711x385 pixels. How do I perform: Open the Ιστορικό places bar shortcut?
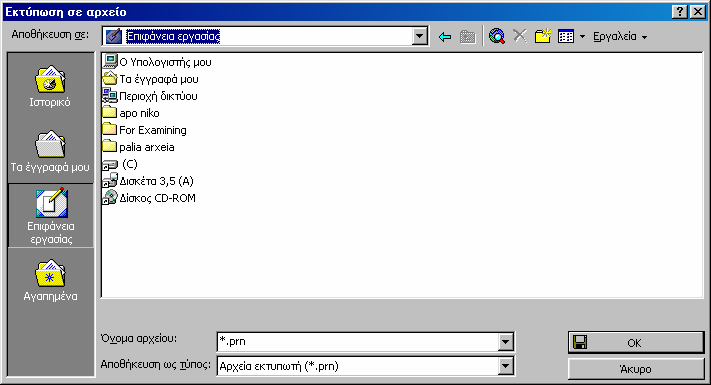[50, 87]
